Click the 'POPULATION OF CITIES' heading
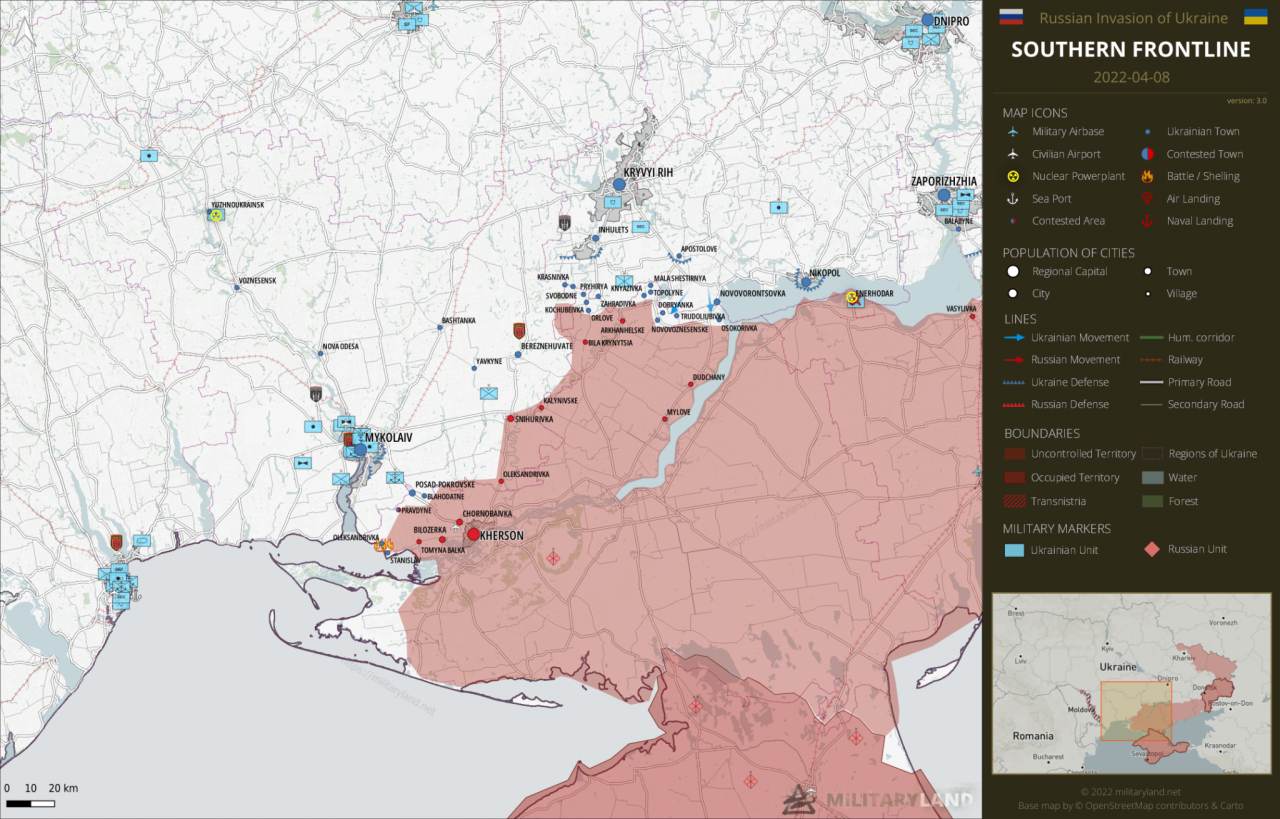 click(1068, 253)
